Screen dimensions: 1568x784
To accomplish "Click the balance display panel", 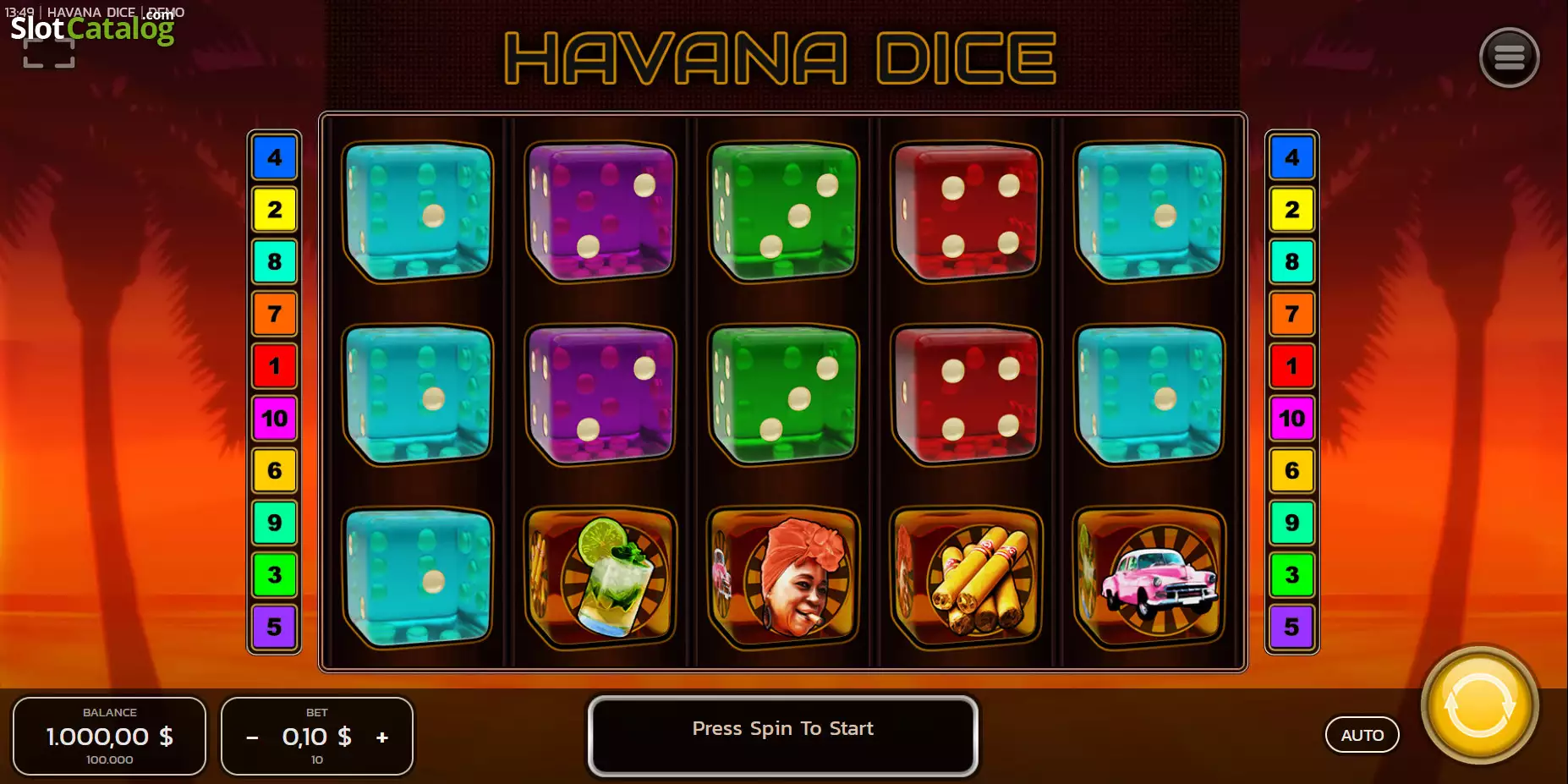I will pyautogui.click(x=109, y=736).
